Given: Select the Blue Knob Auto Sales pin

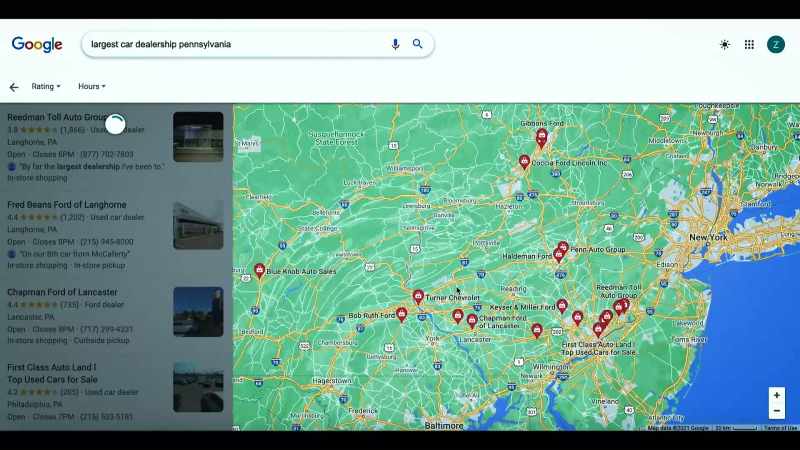Looking at the screenshot, I should [x=259, y=270].
